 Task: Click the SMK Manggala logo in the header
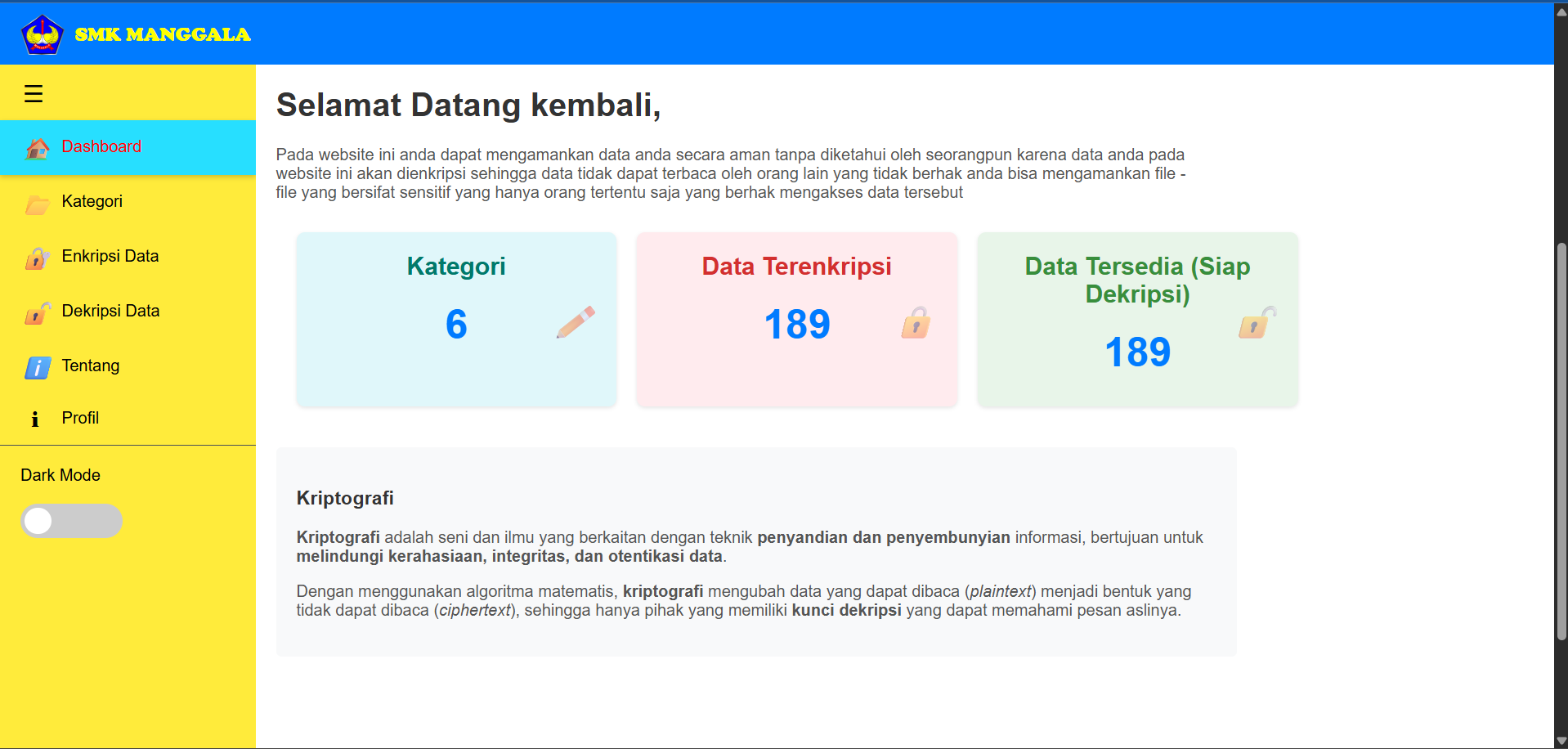pyautogui.click(x=43, y=34)
